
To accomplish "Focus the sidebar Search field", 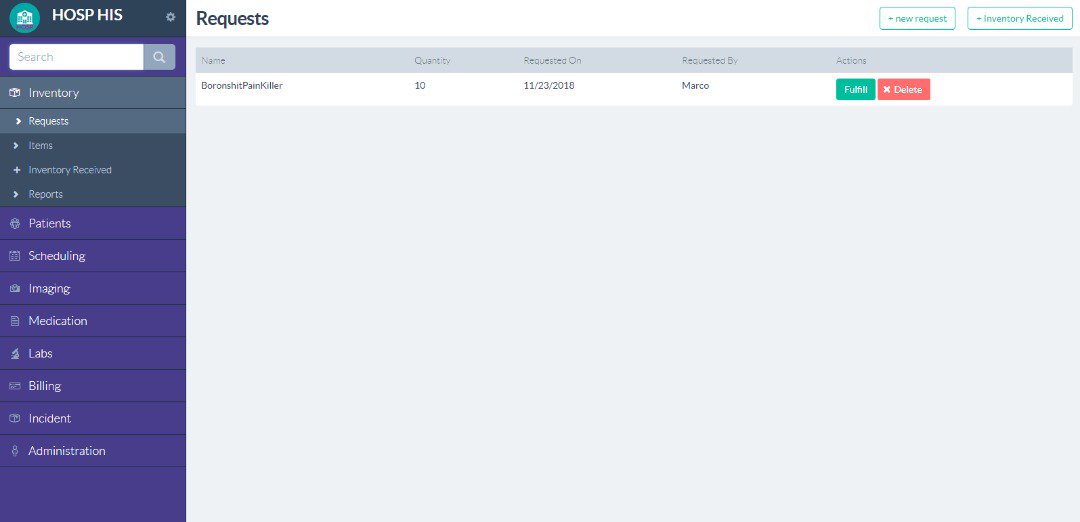I will (x=76, y=57).
